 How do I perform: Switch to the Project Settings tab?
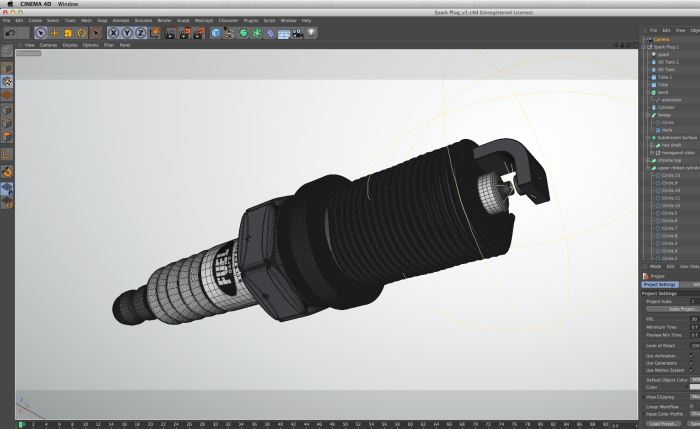point(660,284)
